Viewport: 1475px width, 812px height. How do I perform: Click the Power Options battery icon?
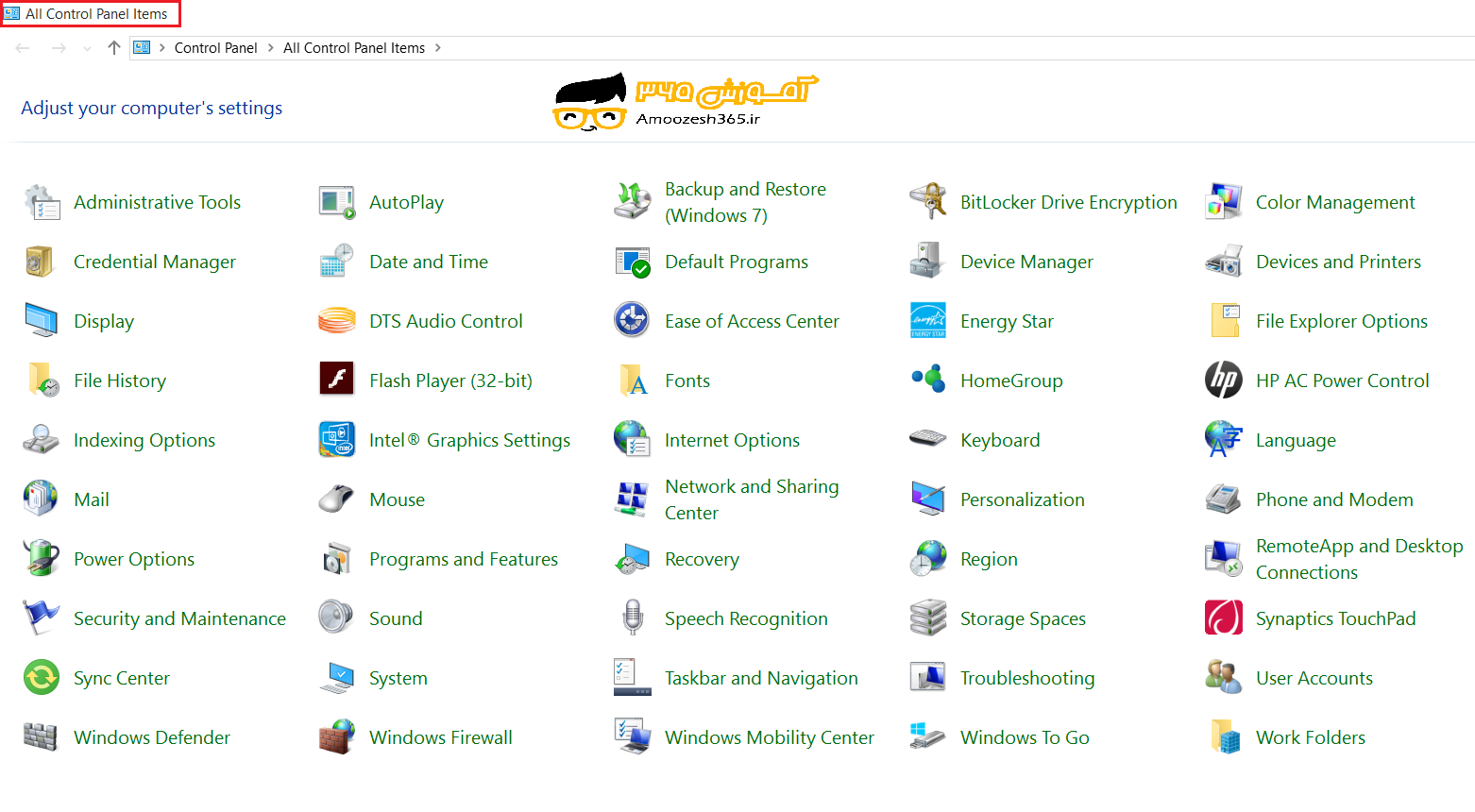[42, 559]
